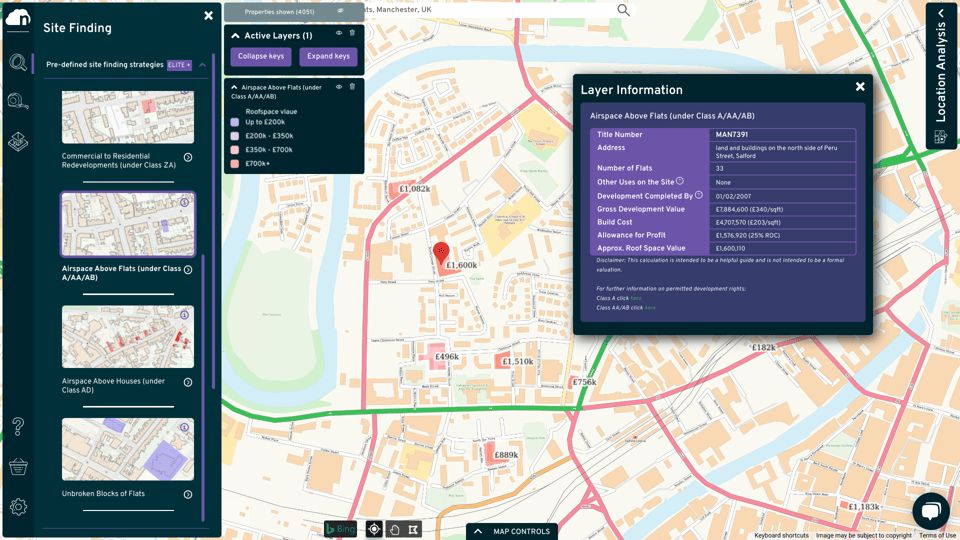Toggle visibility of all Active Layers
The width and height of the screenshot is (960, 540).
click(x=339, y=34)
